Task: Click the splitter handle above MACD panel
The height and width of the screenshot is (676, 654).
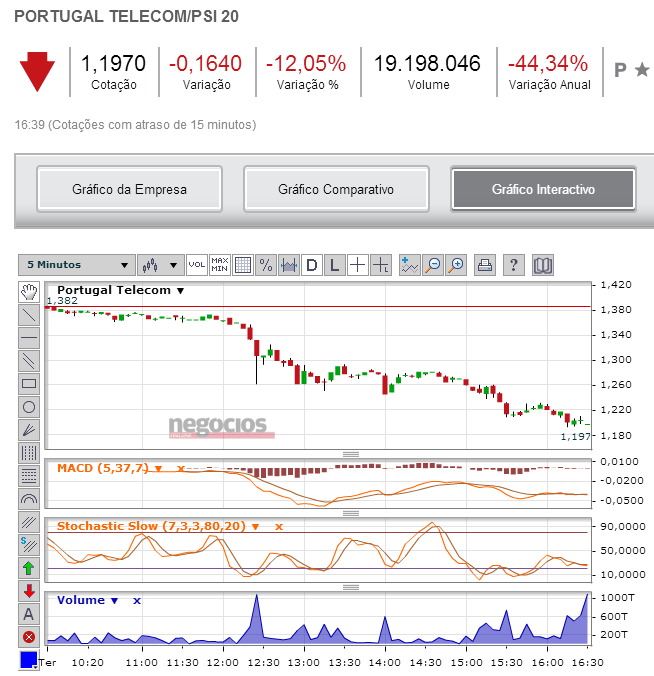Action: 351,454
